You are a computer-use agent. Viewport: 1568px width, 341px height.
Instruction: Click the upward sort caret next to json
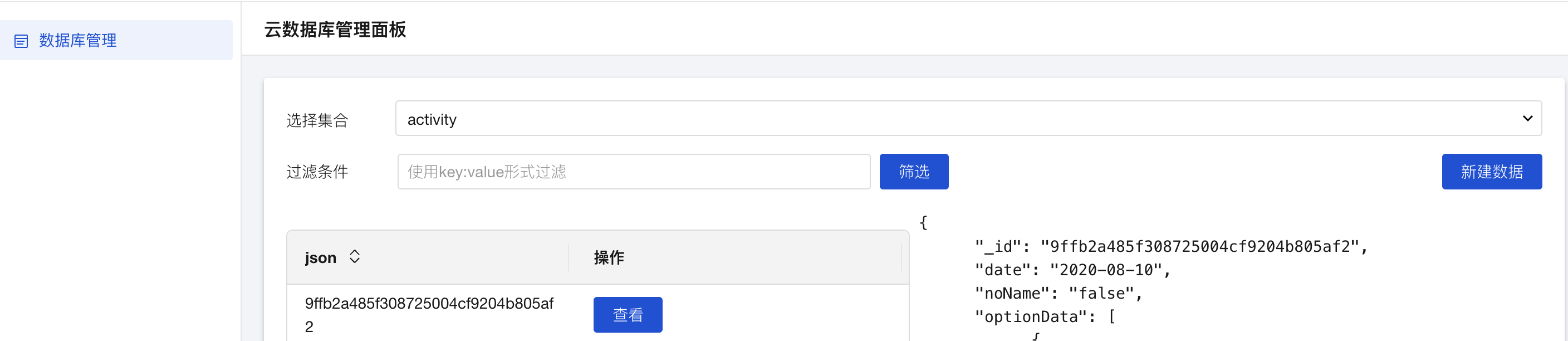(x=354, y=251)
